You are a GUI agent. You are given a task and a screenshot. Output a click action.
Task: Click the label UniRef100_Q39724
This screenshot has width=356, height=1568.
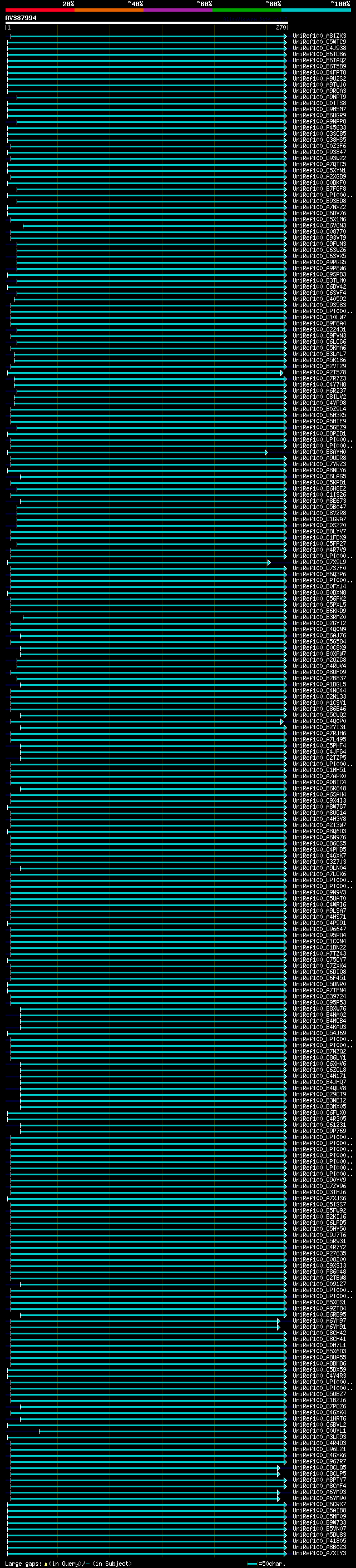(x=319, y=996)
